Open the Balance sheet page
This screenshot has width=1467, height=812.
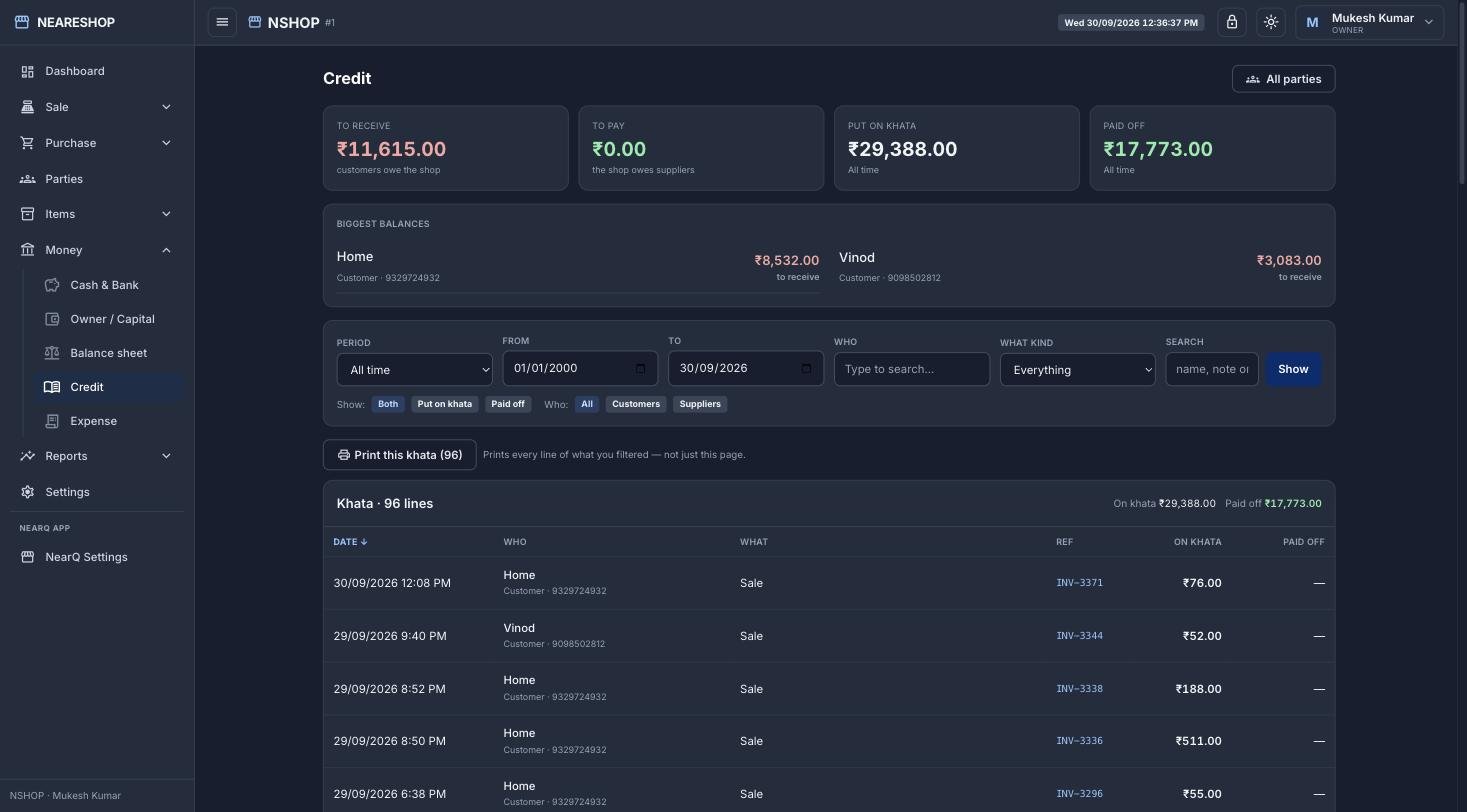[108, 353]
